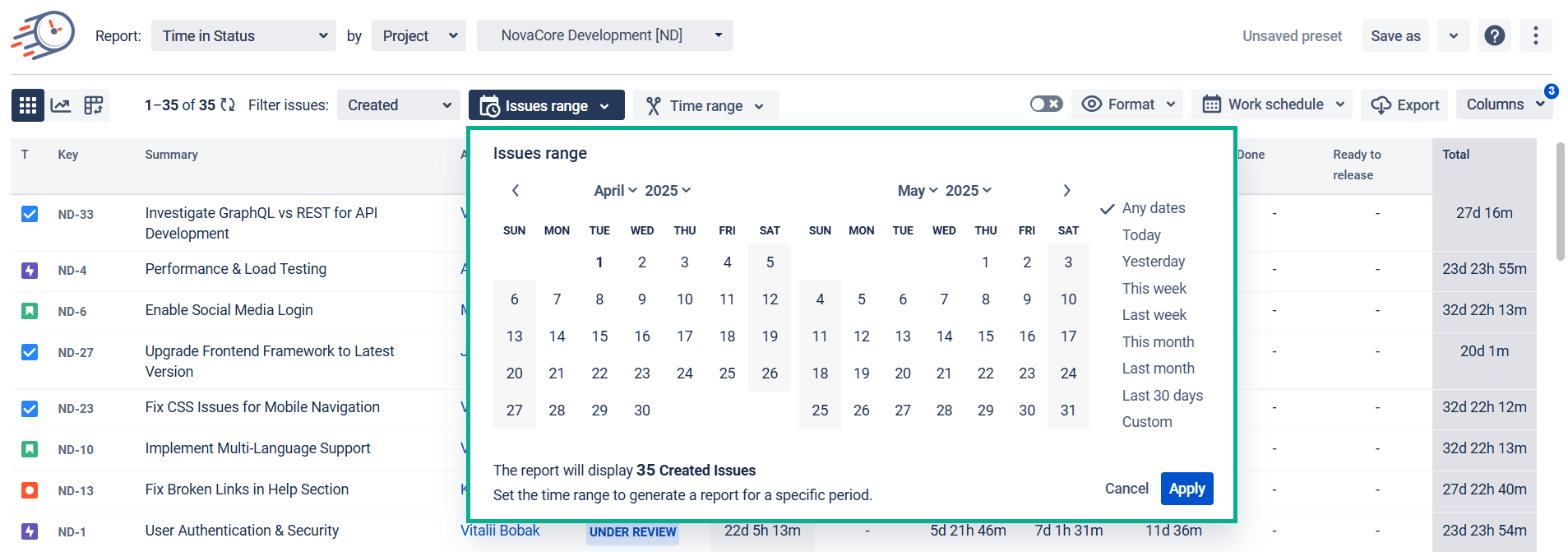The image size is (1568, 552).
Task: Open the help question mark icon
Action: (x=1494, y=35)
